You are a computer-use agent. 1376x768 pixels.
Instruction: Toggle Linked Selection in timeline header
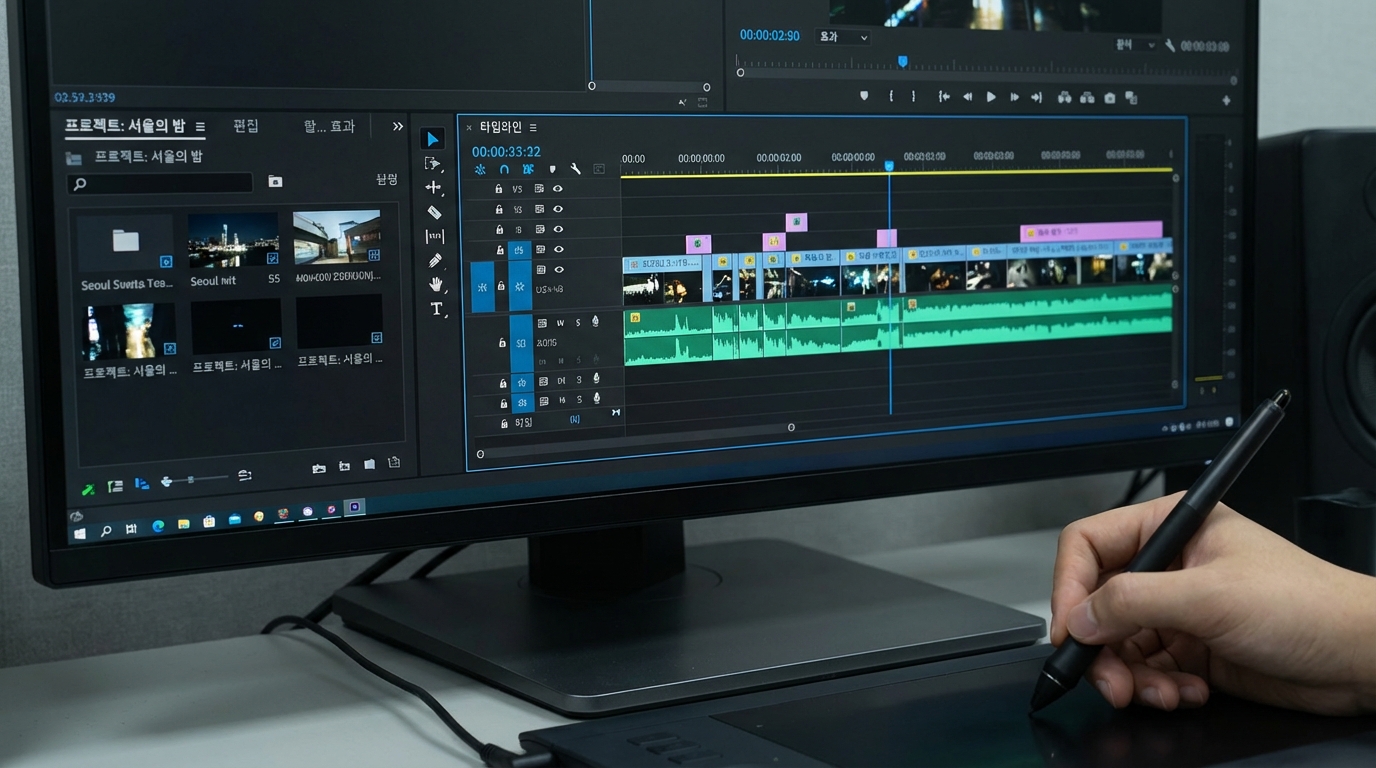point(528,169)
